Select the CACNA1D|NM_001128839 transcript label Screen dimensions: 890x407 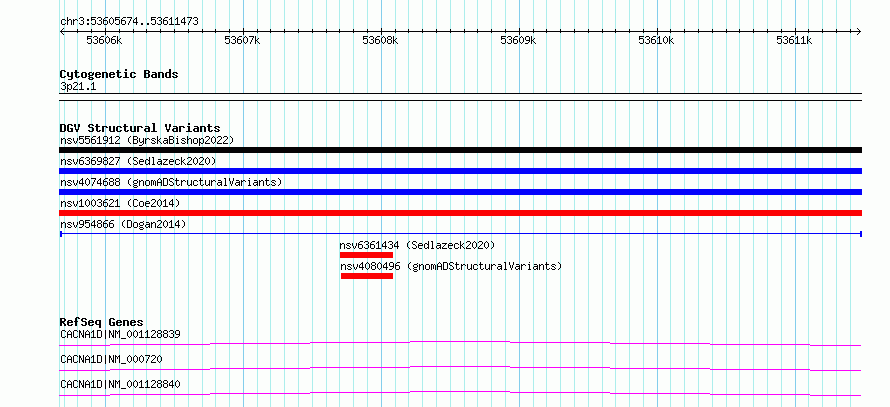(120, 334)
